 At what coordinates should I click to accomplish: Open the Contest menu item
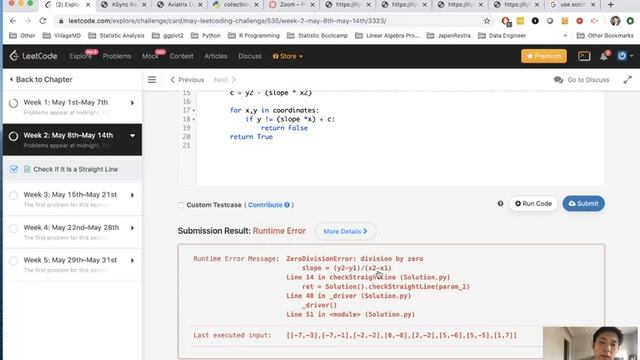click(181, 56)
